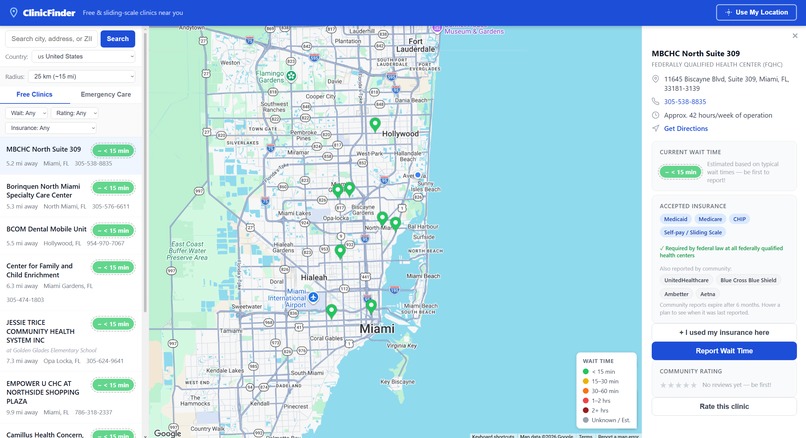Click the UnitedHealthcare community tag
The image size is (806, 438).
[x=686, y=280]
